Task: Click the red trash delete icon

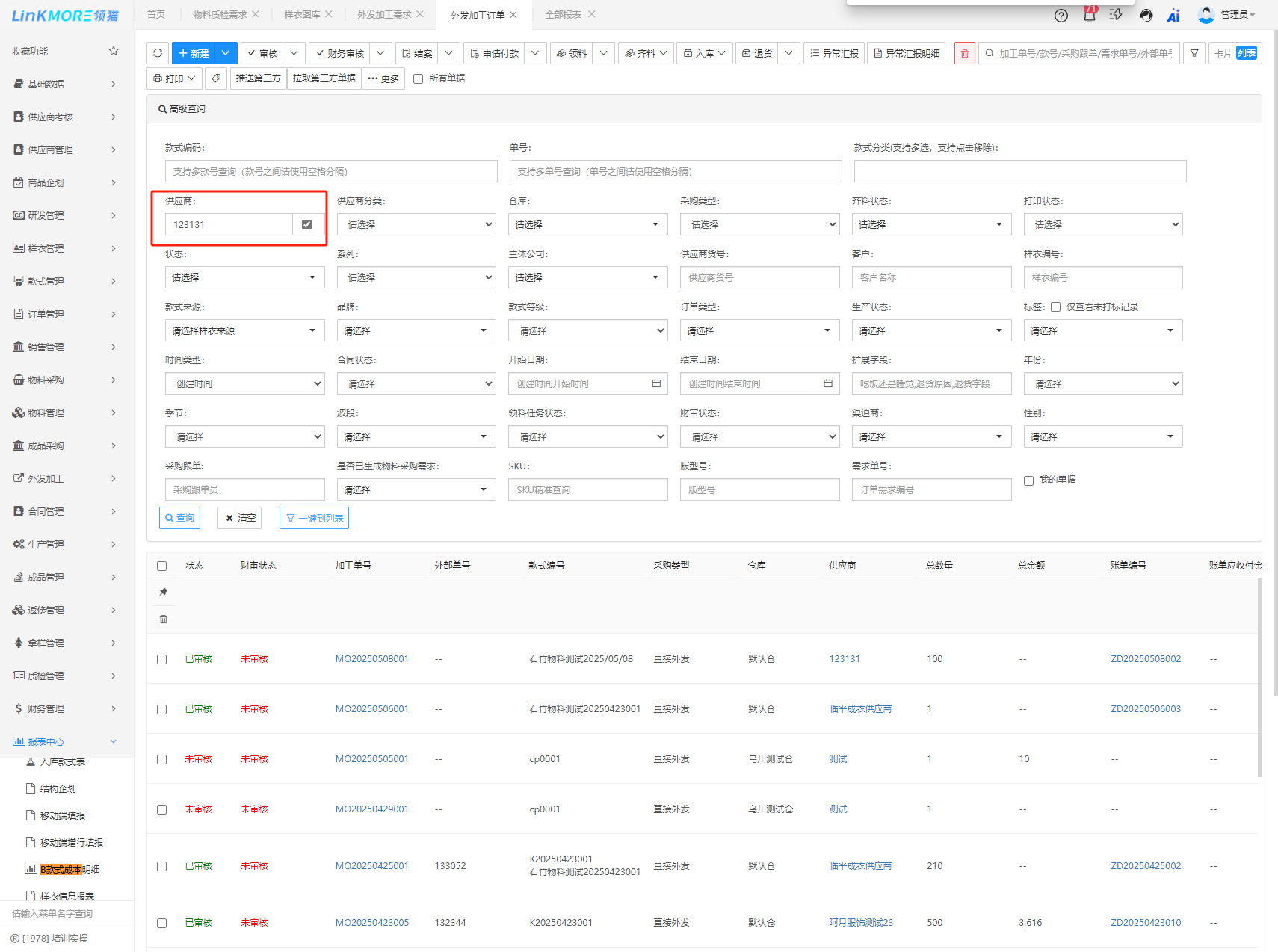Action: click(x=964, y=53)
